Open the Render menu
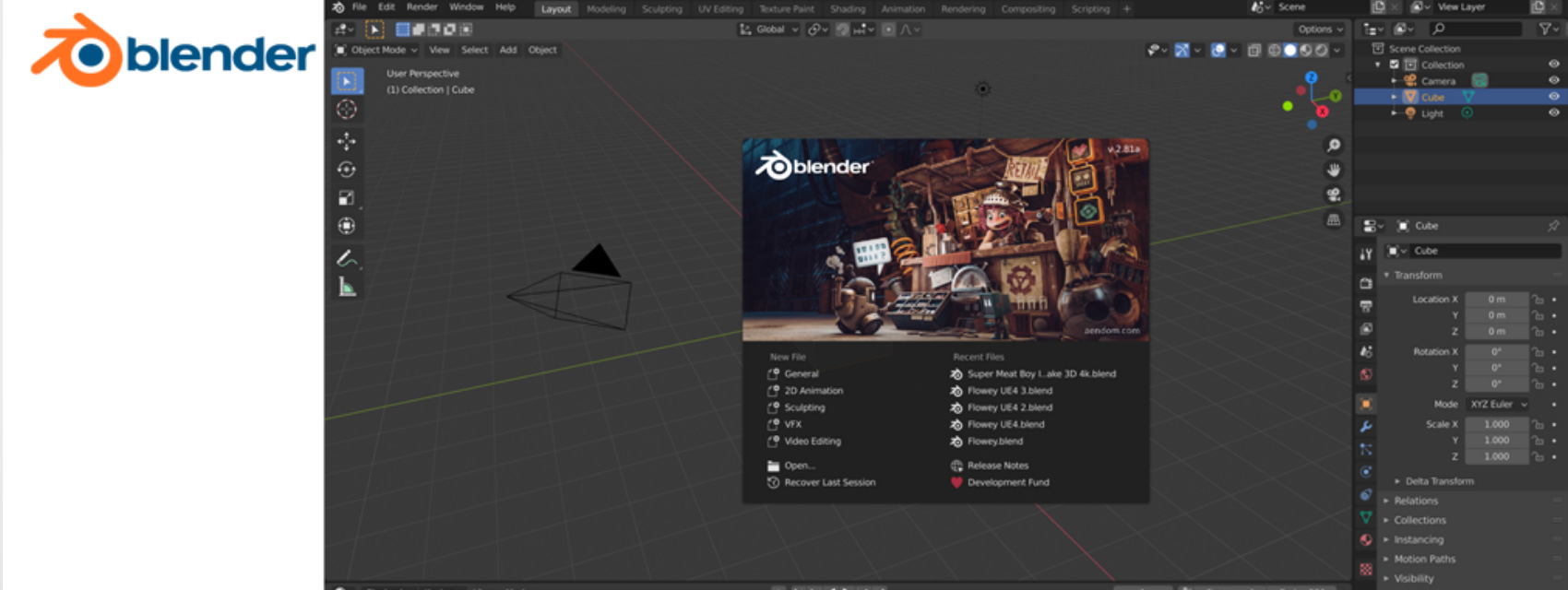Viewport: 1568px width, 590px height. pos(422,7)
